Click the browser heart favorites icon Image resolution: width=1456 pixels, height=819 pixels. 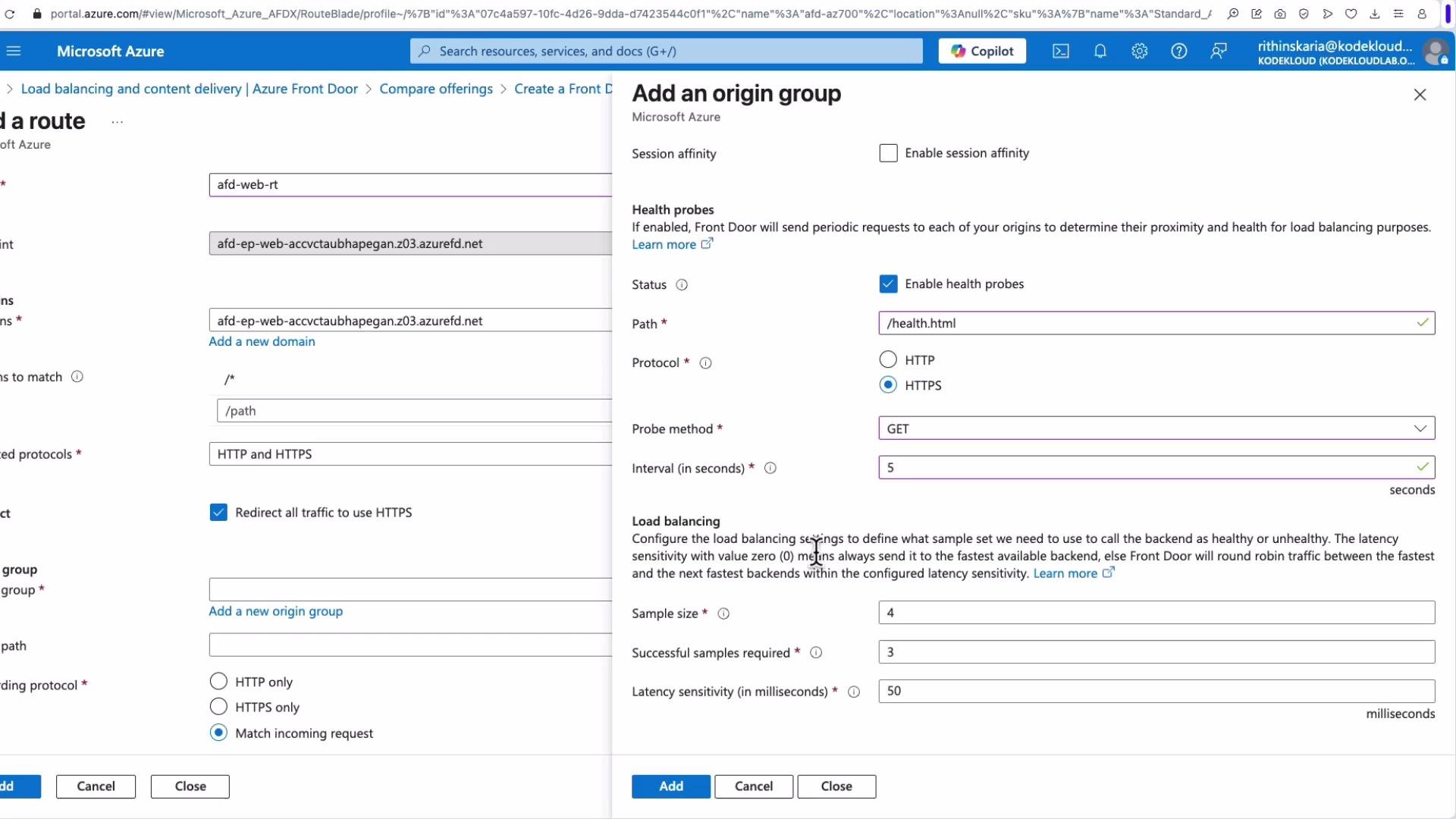[1351, 14]
